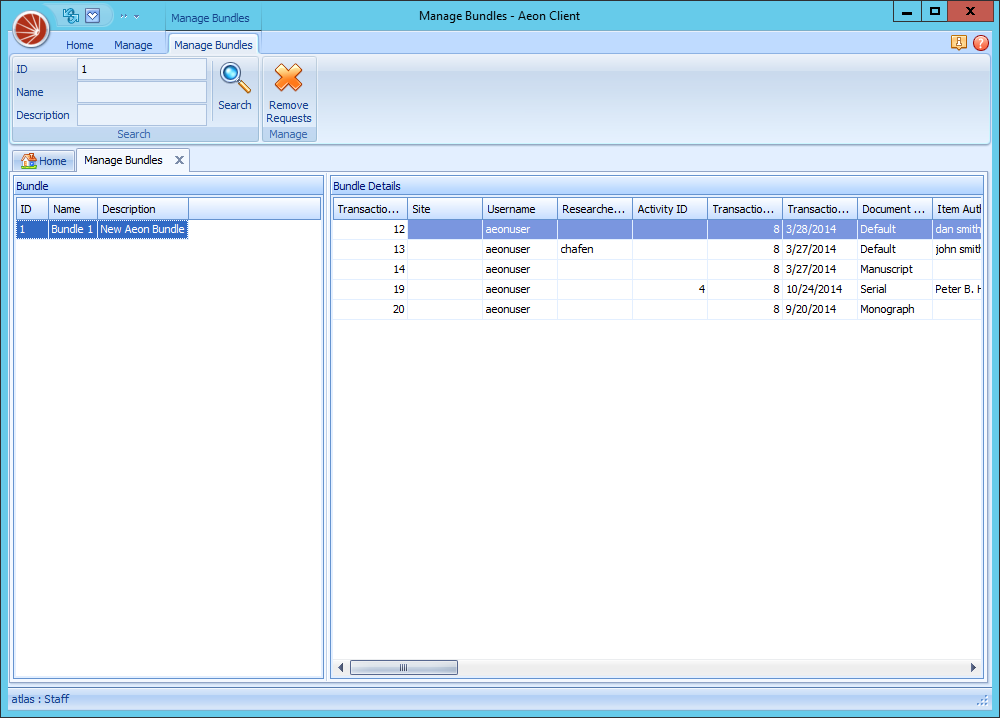This screenshot has width=1000, height=718.
Task: Sort Bundle Details by the Username column
Action: (x=510, y=208)
